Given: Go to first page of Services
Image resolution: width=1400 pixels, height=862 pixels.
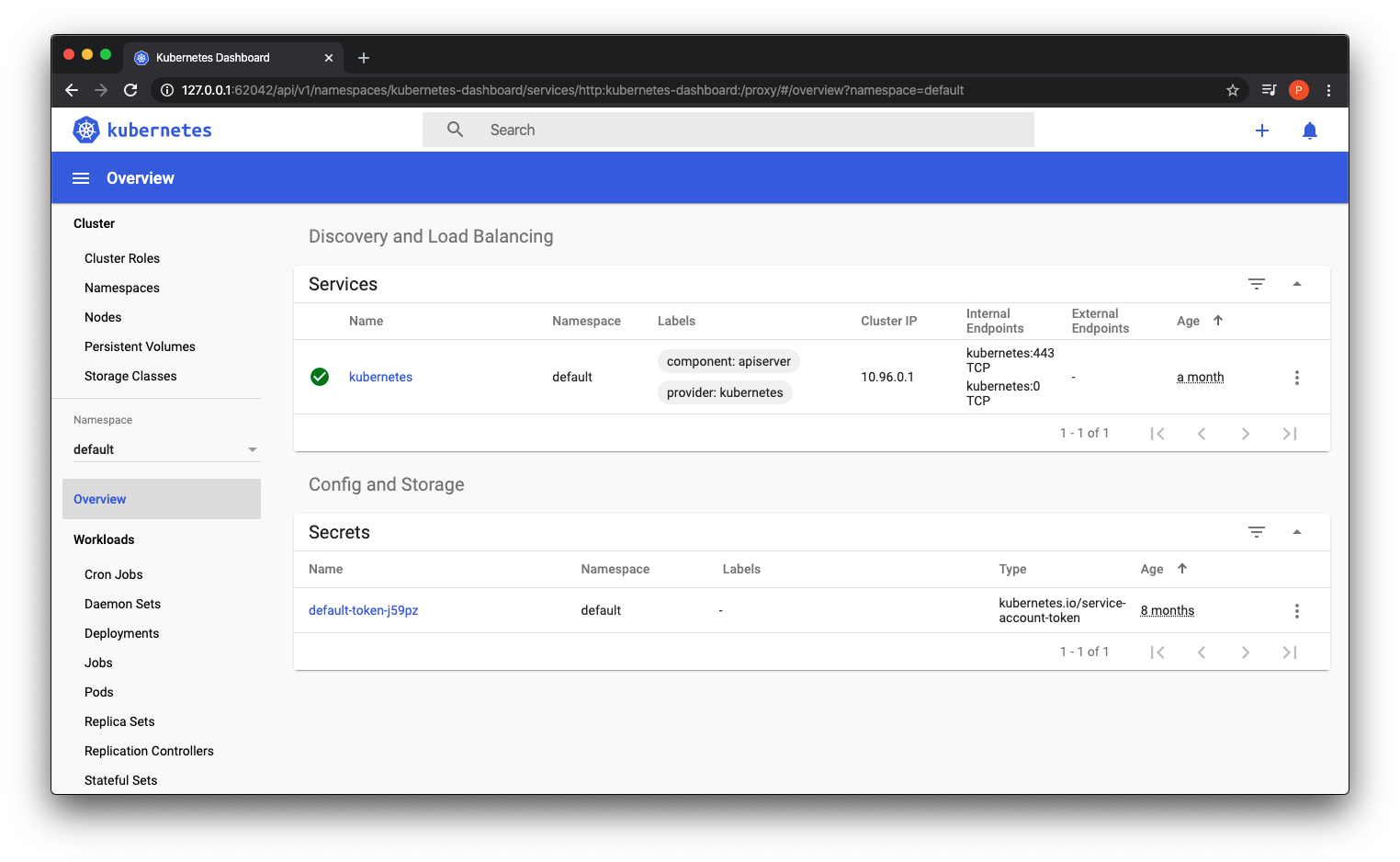Looking at the screenshot, I should click(x=1157, y=434).
